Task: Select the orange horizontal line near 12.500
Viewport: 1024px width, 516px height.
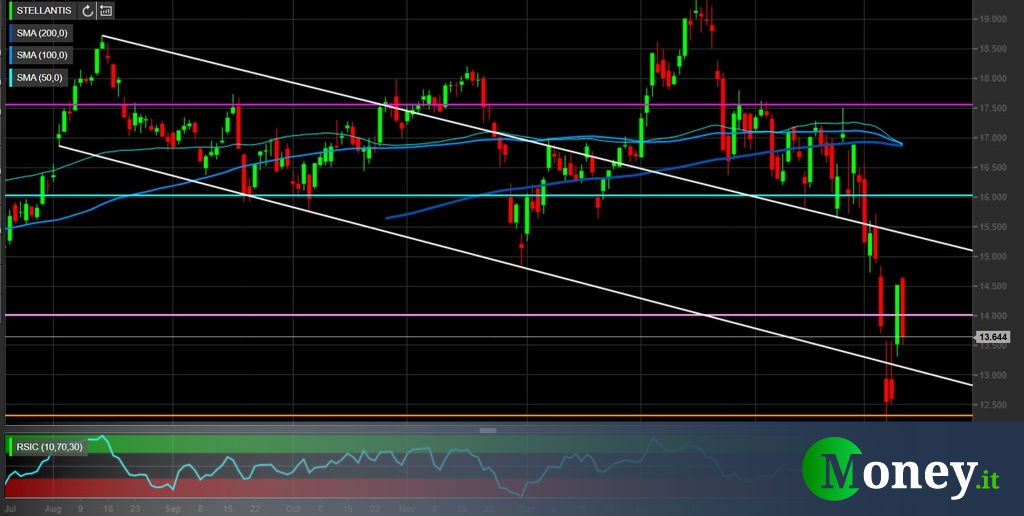Action: 487,415
